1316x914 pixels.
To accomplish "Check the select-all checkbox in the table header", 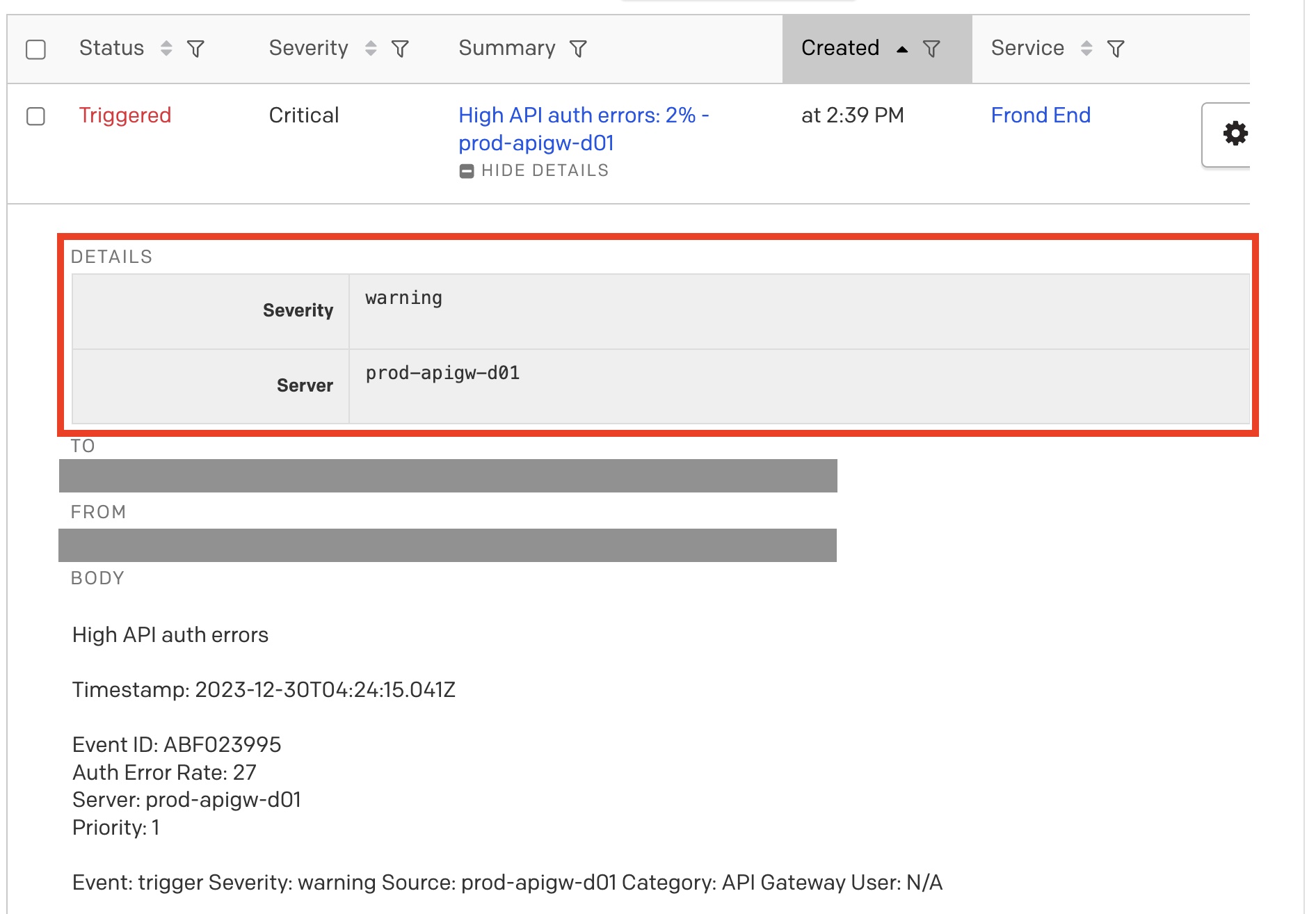I will tap(35, 49).
